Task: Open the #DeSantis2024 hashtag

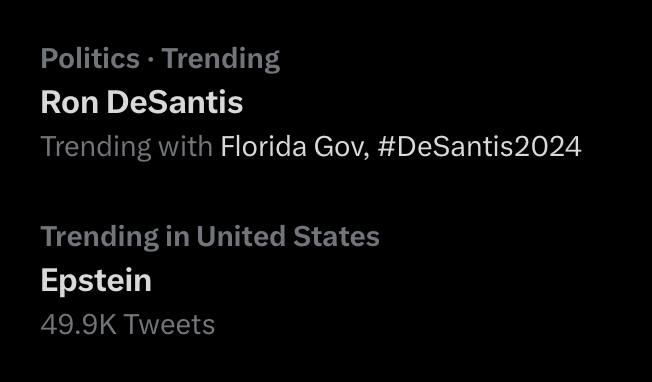Action: click(479, 146)
